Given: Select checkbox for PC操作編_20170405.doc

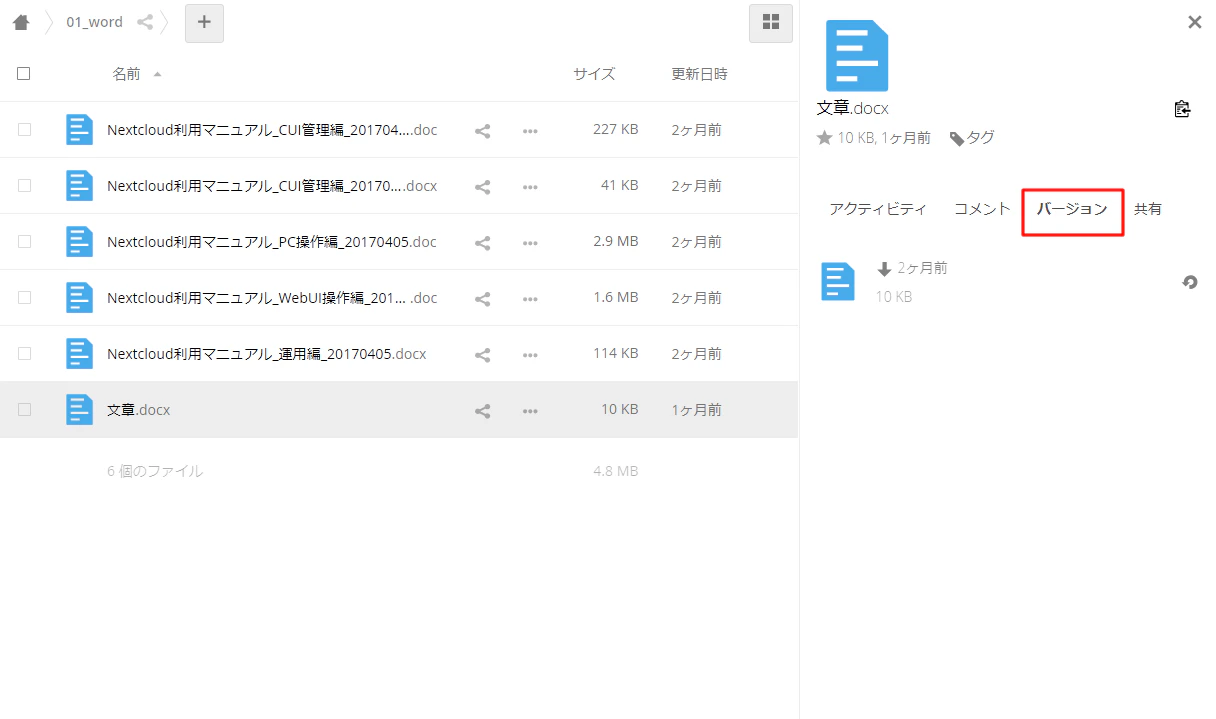Looking at the screenshot, I should pyautogui.click(x=24, y=242).
